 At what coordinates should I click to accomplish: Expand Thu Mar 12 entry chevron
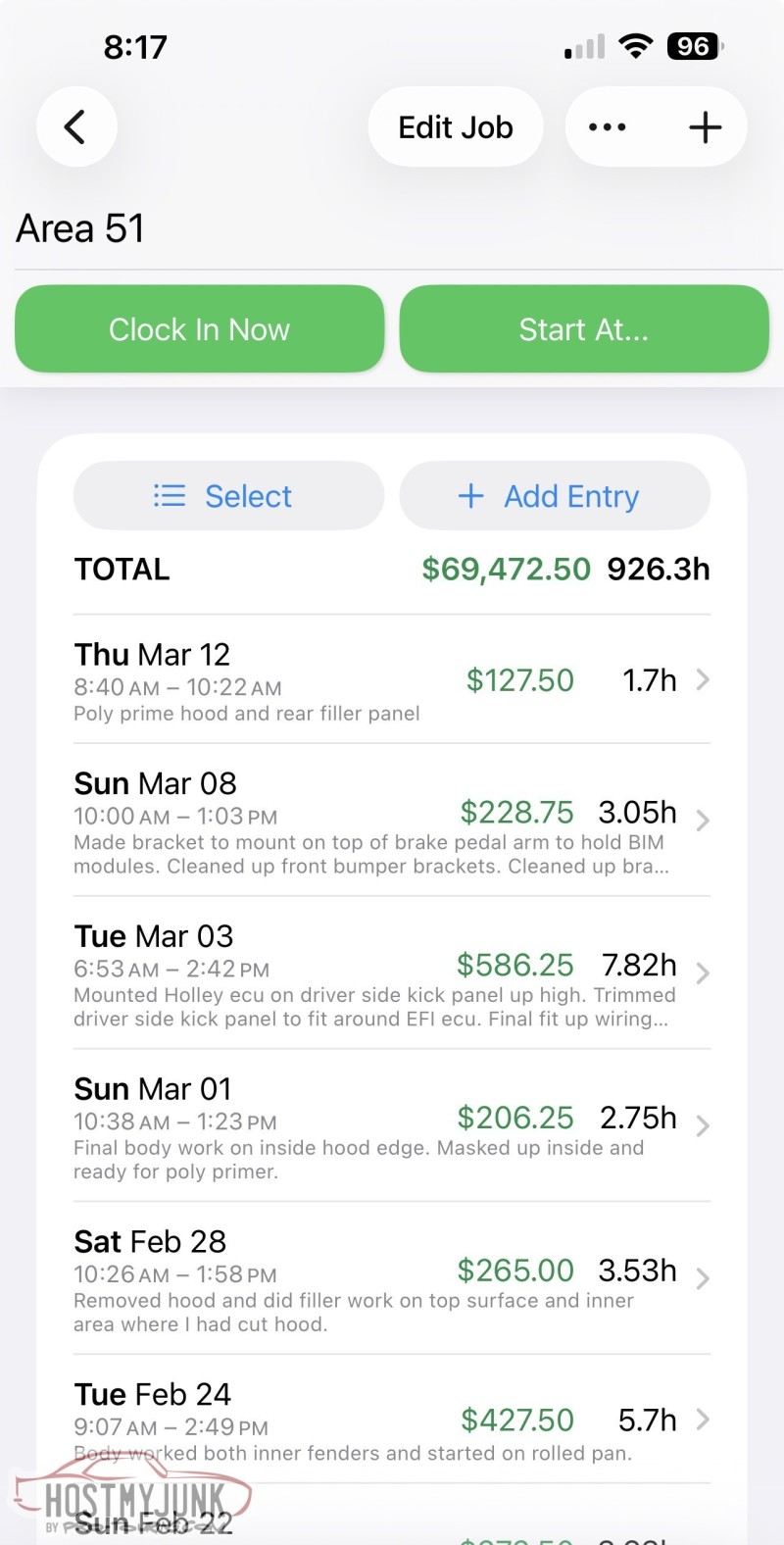tap(702, 679)
